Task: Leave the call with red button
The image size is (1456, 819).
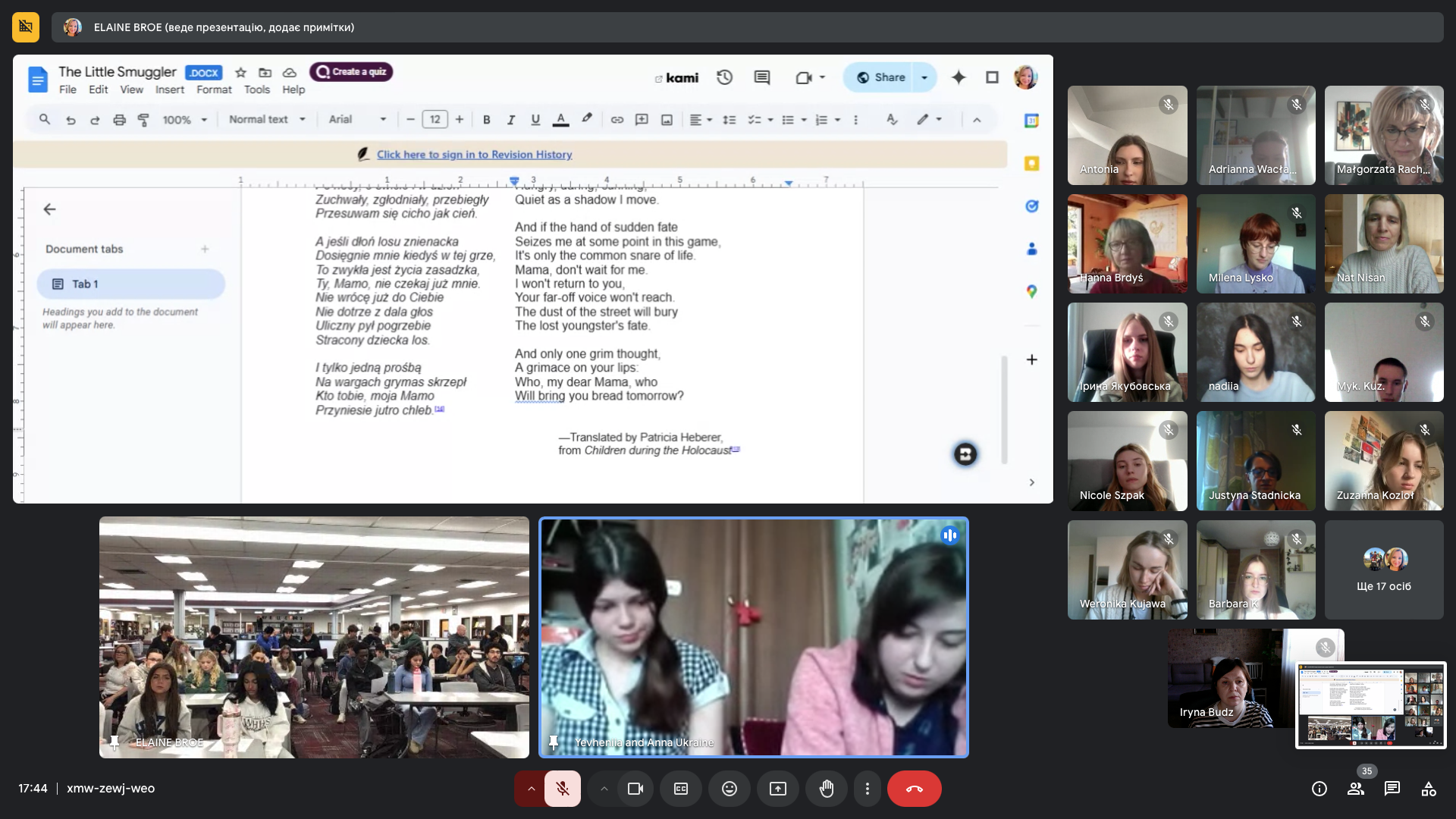Action: click(915, 789)
